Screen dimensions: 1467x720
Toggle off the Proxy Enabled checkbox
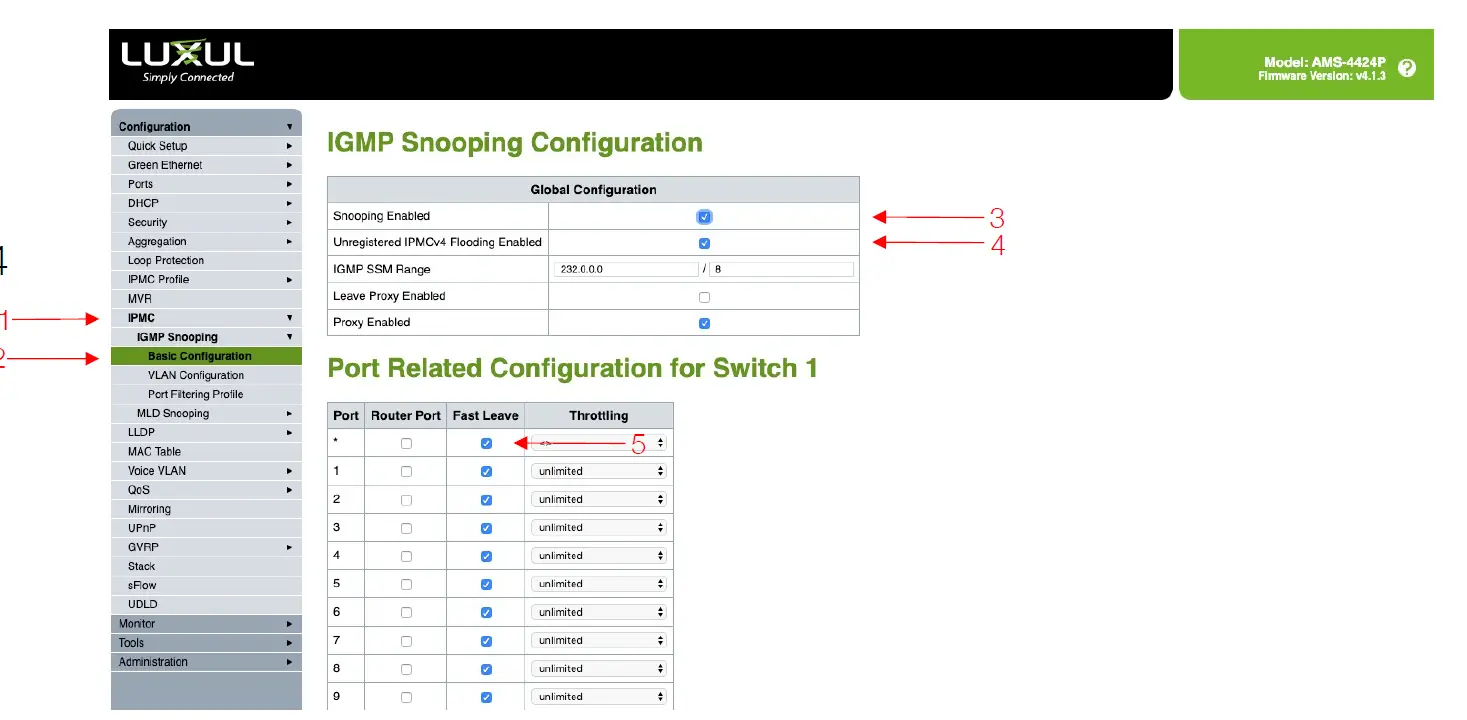pyautogui.click(x=703, y=322)
